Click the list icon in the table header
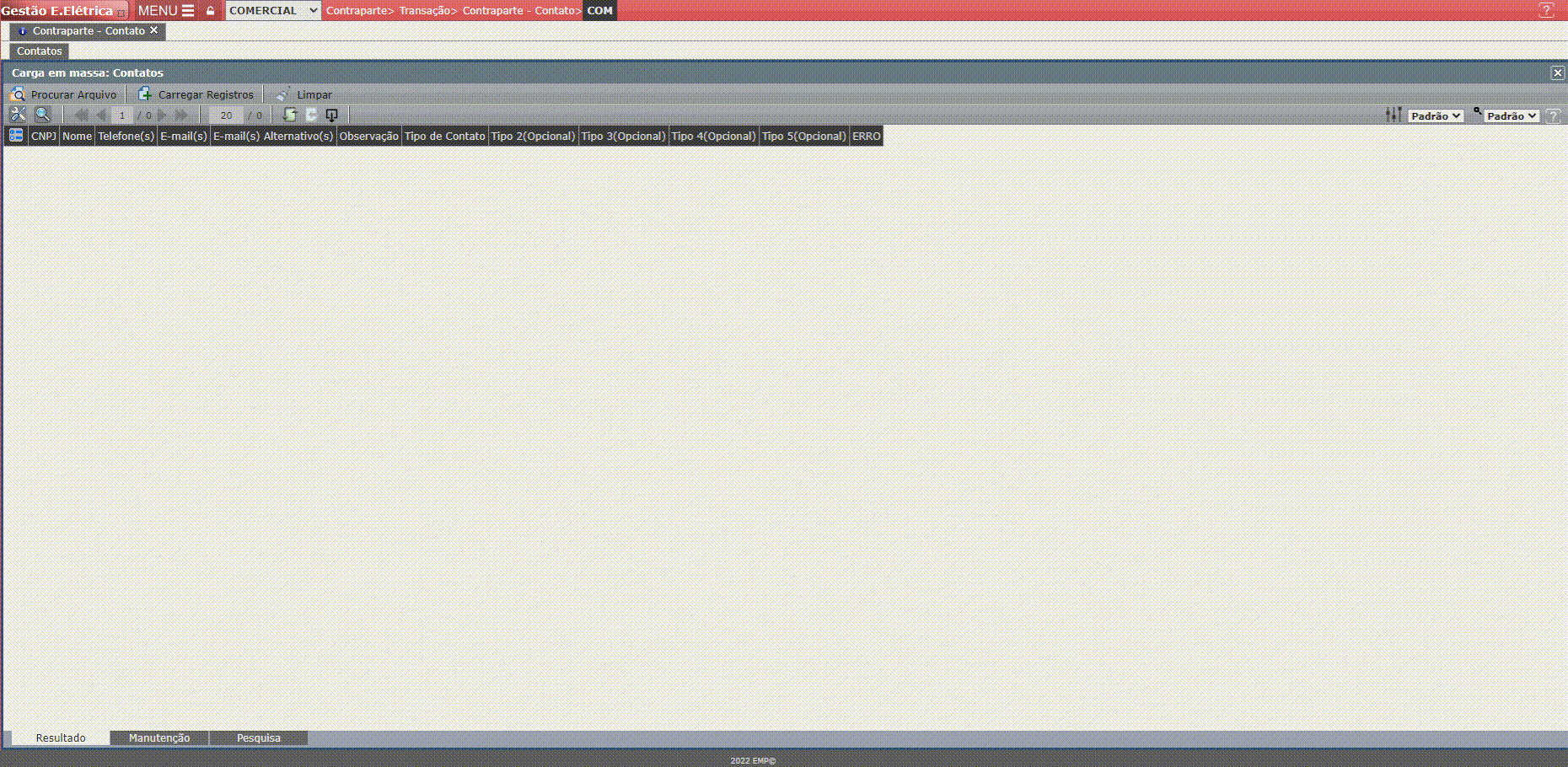Image resolution: width=1568 pixels, height=767 pixels. pyautogui.click(x=16, y=136)
